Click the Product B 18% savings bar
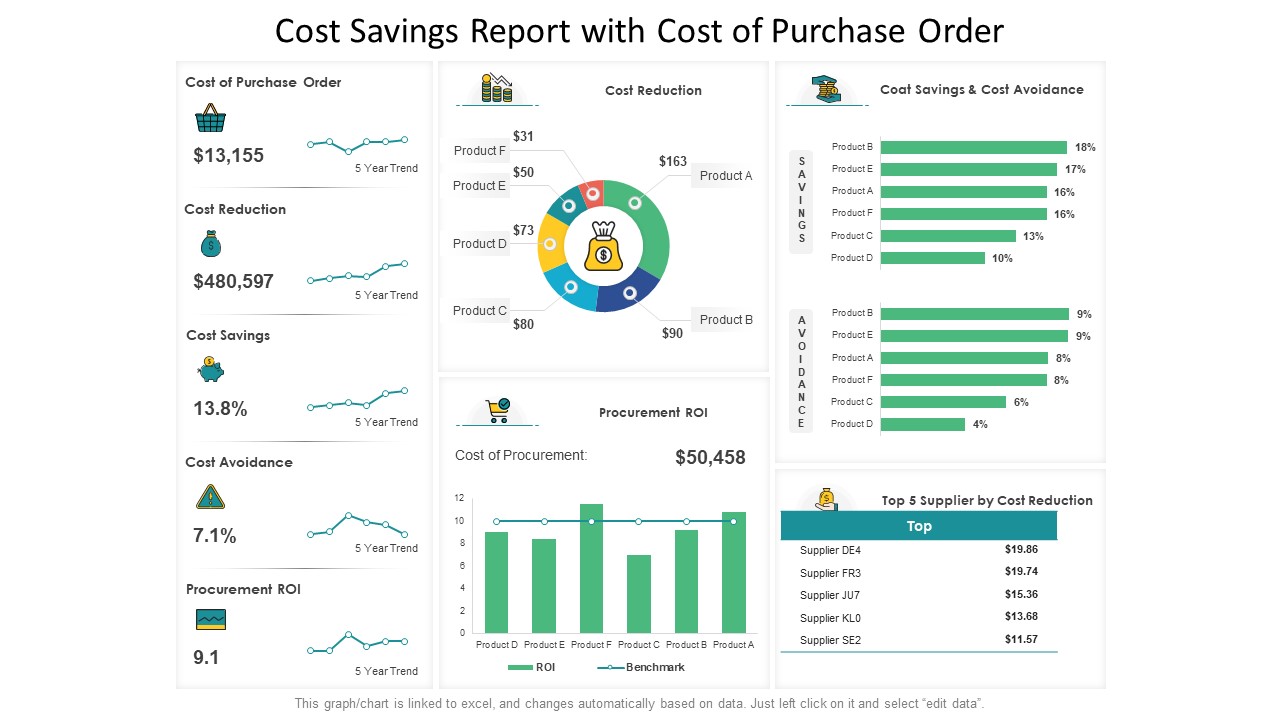The height and width of the screenshot is (720, 1280). pyautogui.click(x=974, y=147)
